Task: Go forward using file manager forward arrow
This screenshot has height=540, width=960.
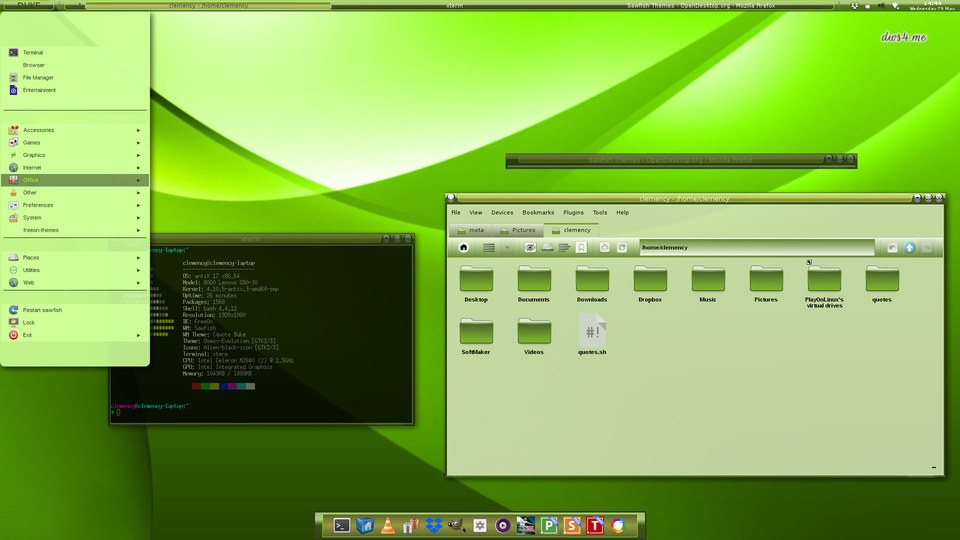Action: click(x=927, y=247)
